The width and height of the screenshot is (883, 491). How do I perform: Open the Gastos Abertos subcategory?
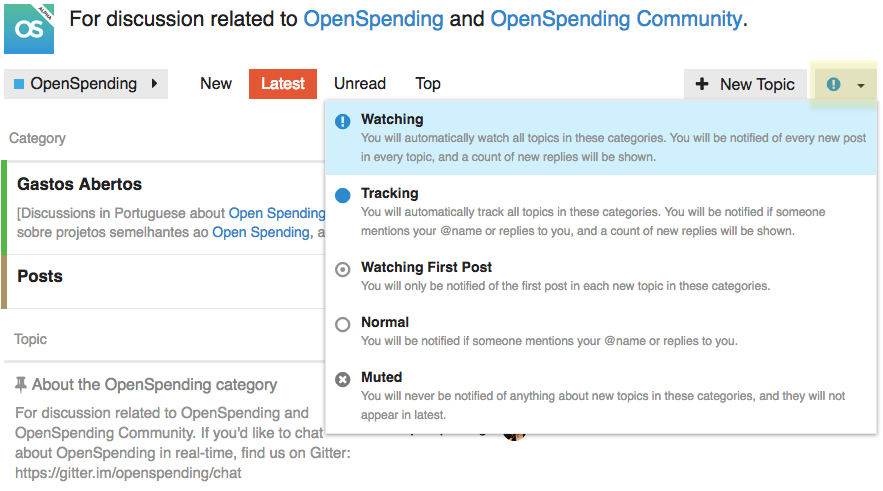pos(80,184)
